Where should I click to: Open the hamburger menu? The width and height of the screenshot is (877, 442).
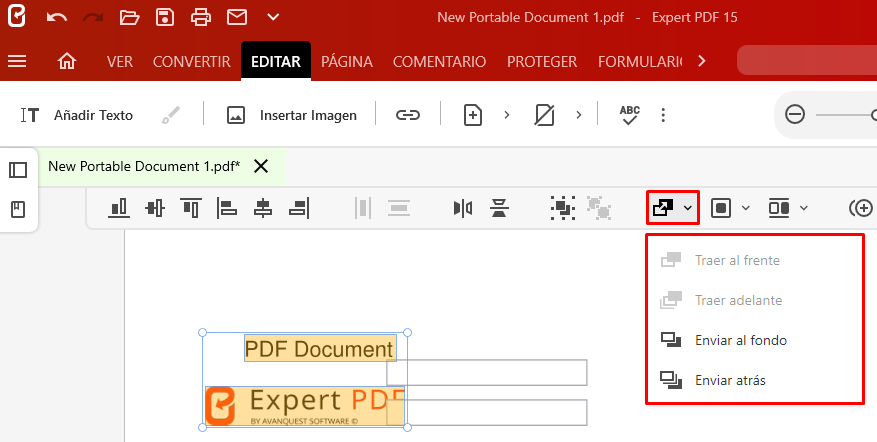coord(17,61)
